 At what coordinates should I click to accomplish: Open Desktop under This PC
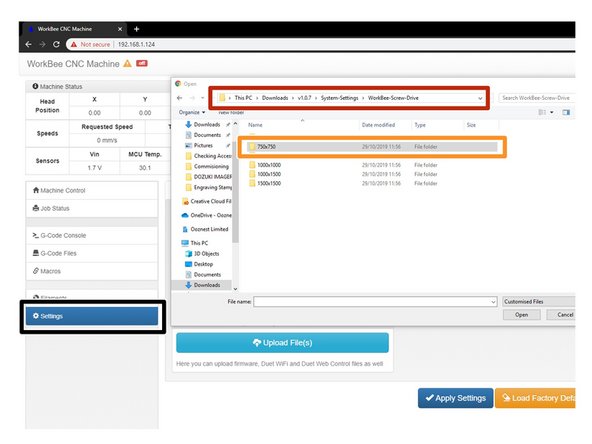tap(199, 264)
